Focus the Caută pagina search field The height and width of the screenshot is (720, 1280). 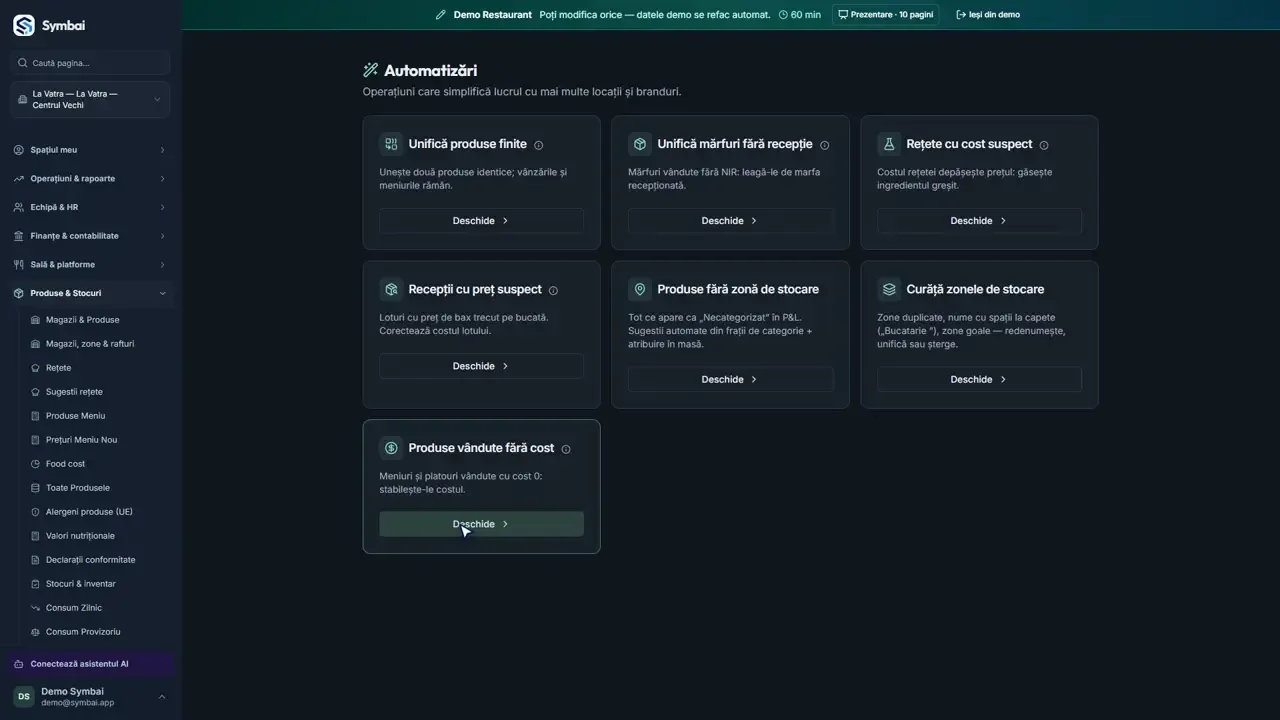pyautogui.click(x=90, y=63)
